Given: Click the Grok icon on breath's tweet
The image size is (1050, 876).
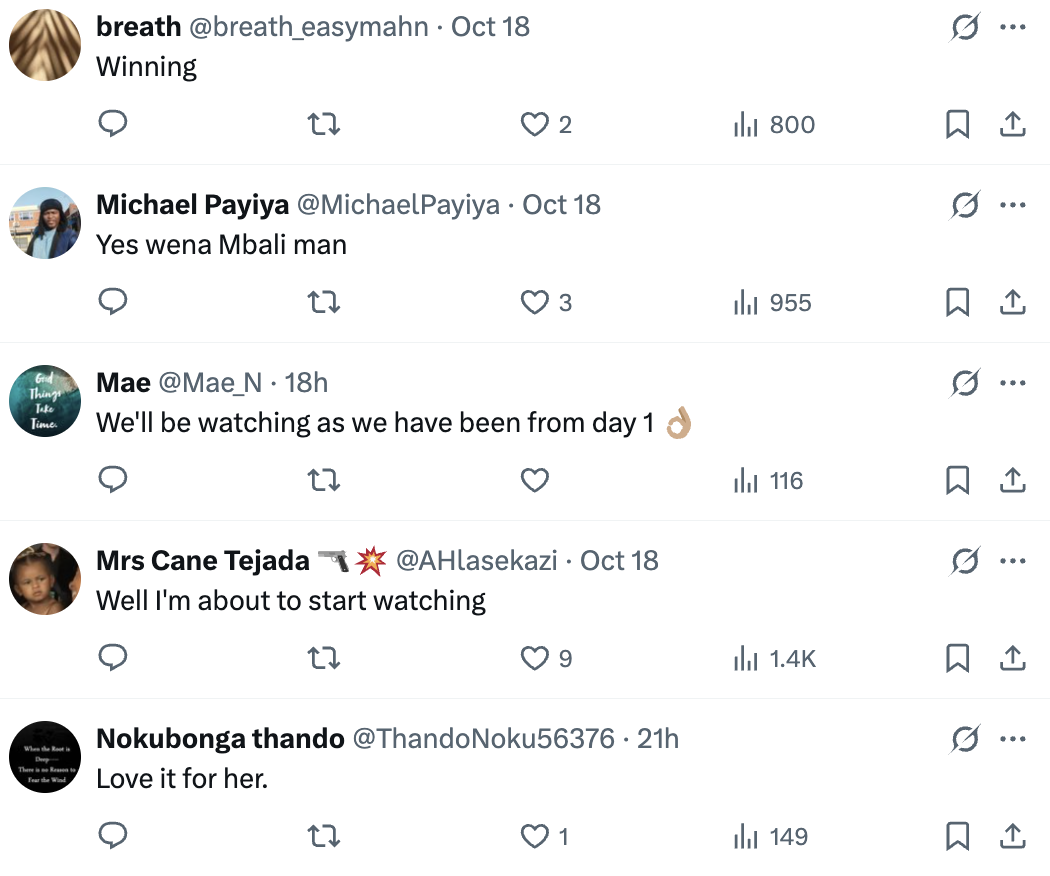Looking at the screenshot, I should [x=964, y=27].
